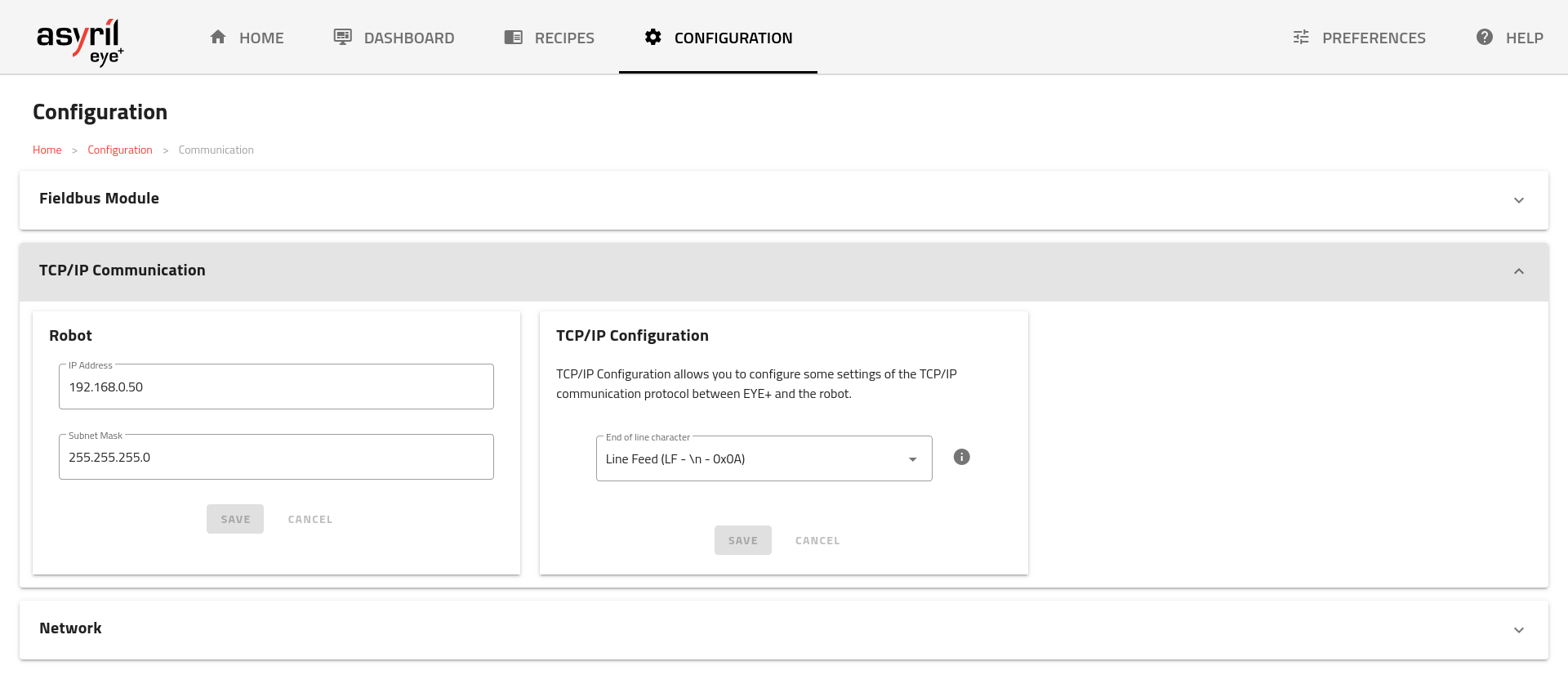Click the Subnet Mask input field

[276, 458]
